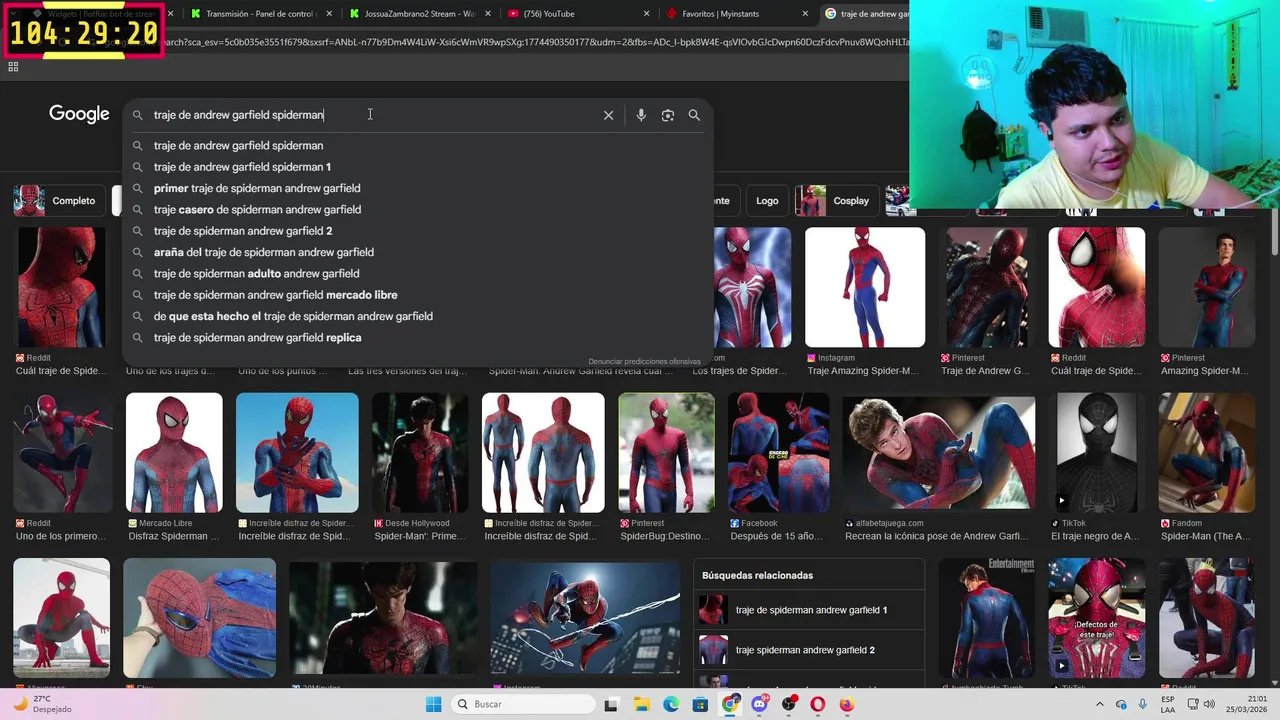Open Fandom 'Spider-Man (The A...' image result

[x=1207, y=453]
